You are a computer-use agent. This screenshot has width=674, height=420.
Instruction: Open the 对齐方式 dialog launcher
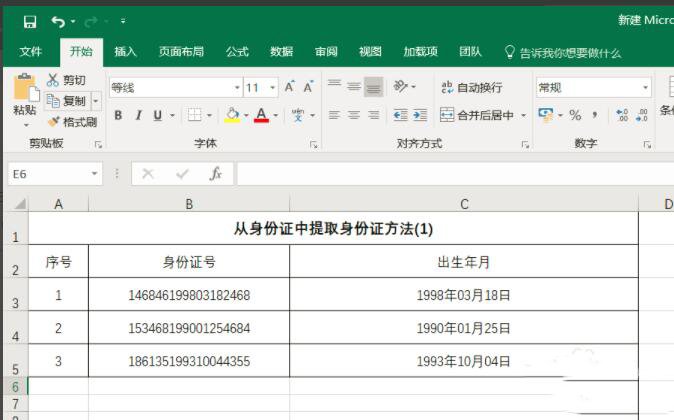tap(525, 145)
